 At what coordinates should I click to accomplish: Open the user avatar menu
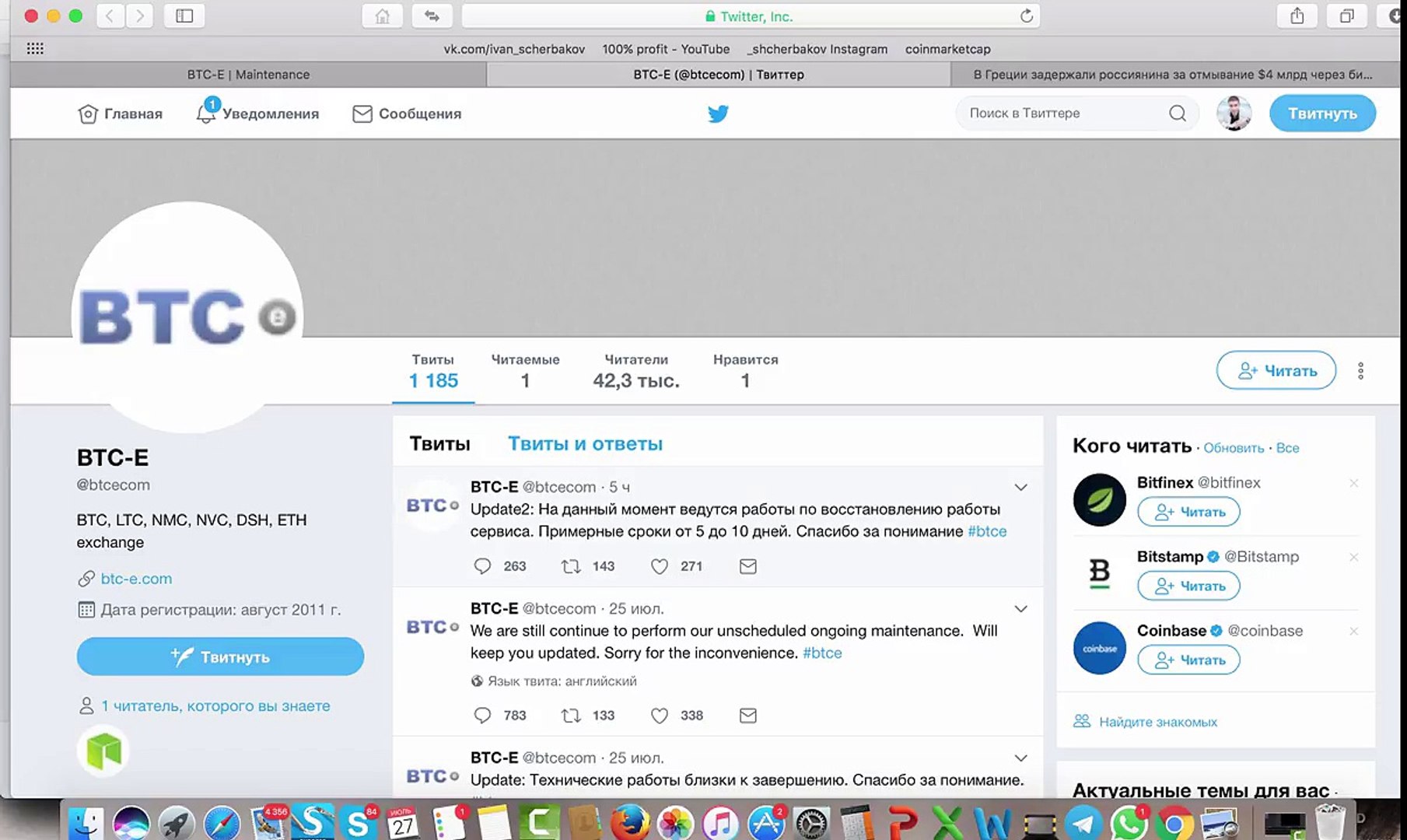click(1234, 114)
